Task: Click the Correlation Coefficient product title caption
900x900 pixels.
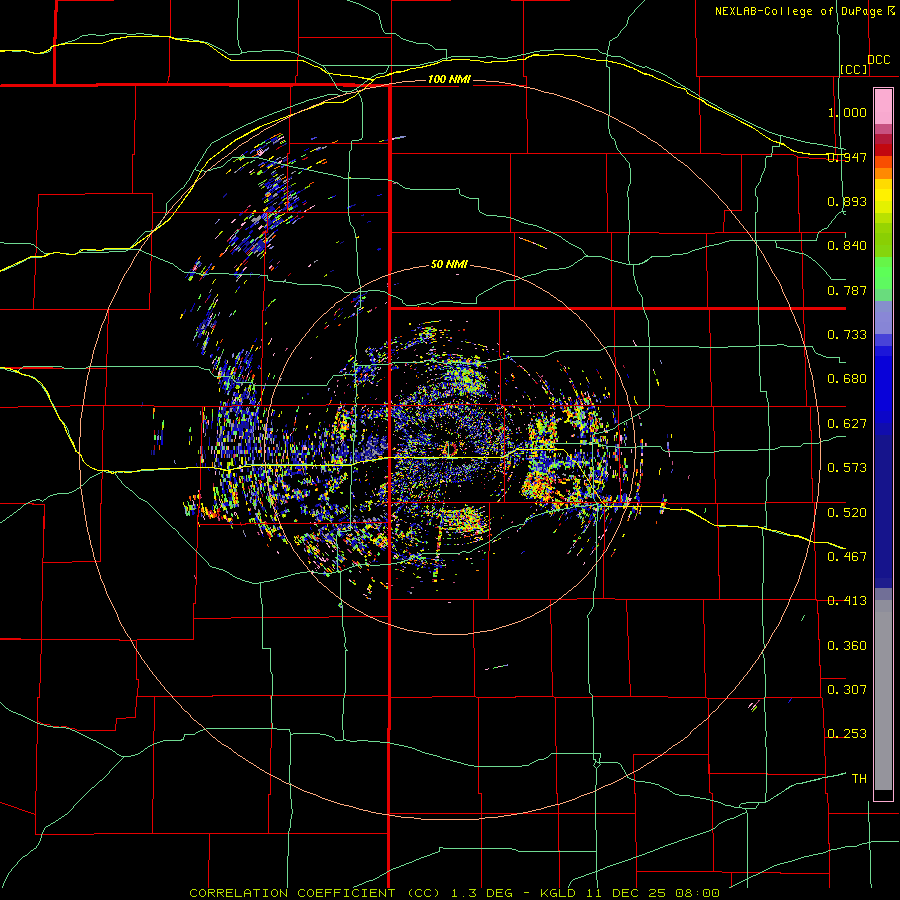Action: tap(454, 893)
